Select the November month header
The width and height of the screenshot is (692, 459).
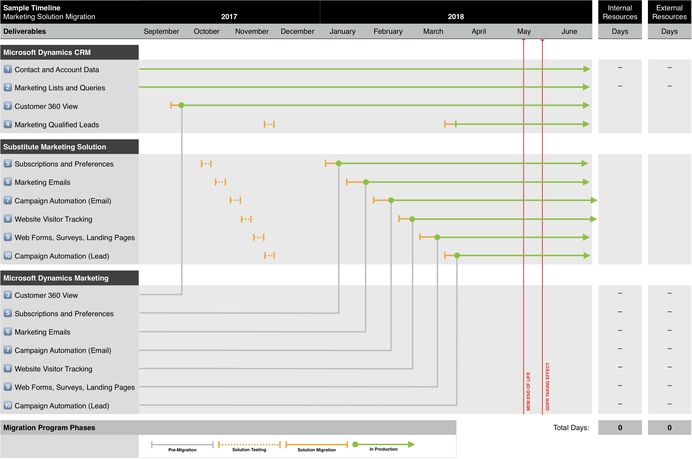[x=252, y=31]
